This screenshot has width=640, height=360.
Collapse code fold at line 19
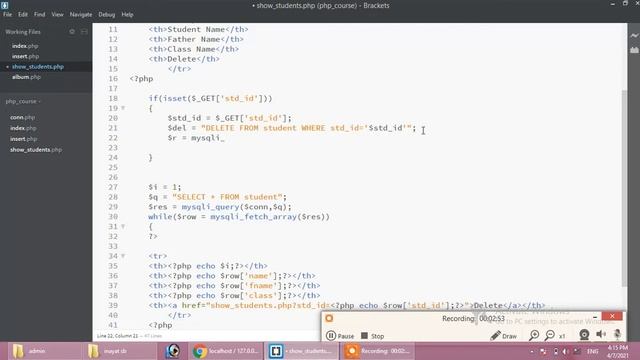123,108
